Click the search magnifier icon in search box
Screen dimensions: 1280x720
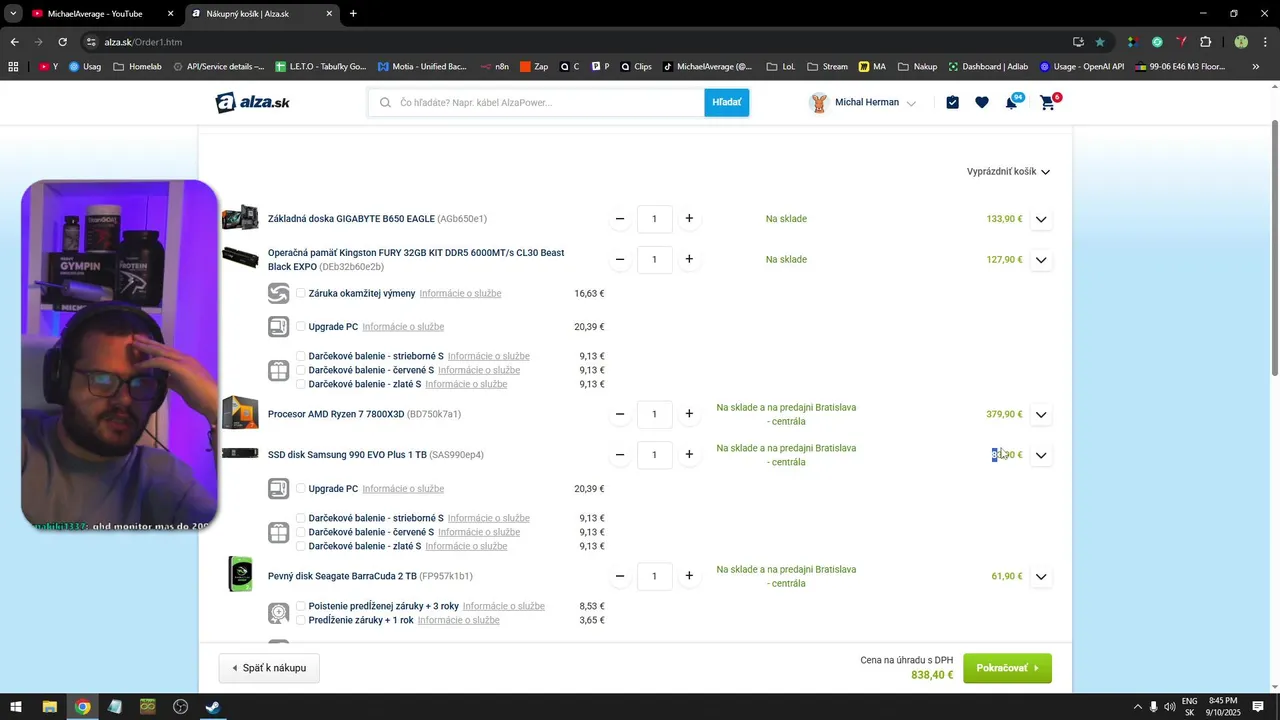pyautogui.click(x=385, y=102)
